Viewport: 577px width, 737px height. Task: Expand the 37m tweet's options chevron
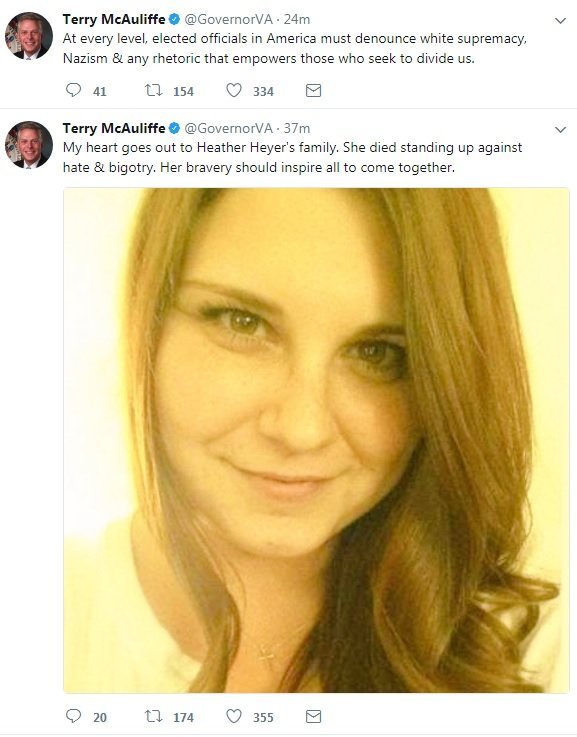(560, 130)
